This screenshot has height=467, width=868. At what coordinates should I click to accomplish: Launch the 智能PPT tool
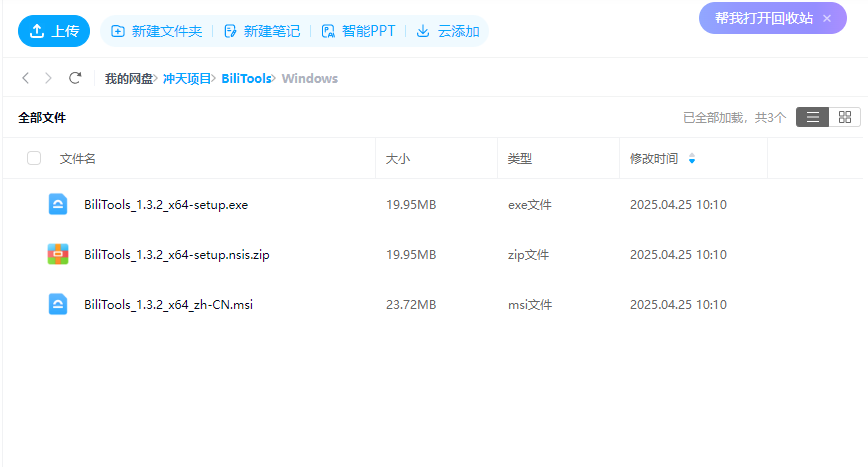[x=358, y=31]
